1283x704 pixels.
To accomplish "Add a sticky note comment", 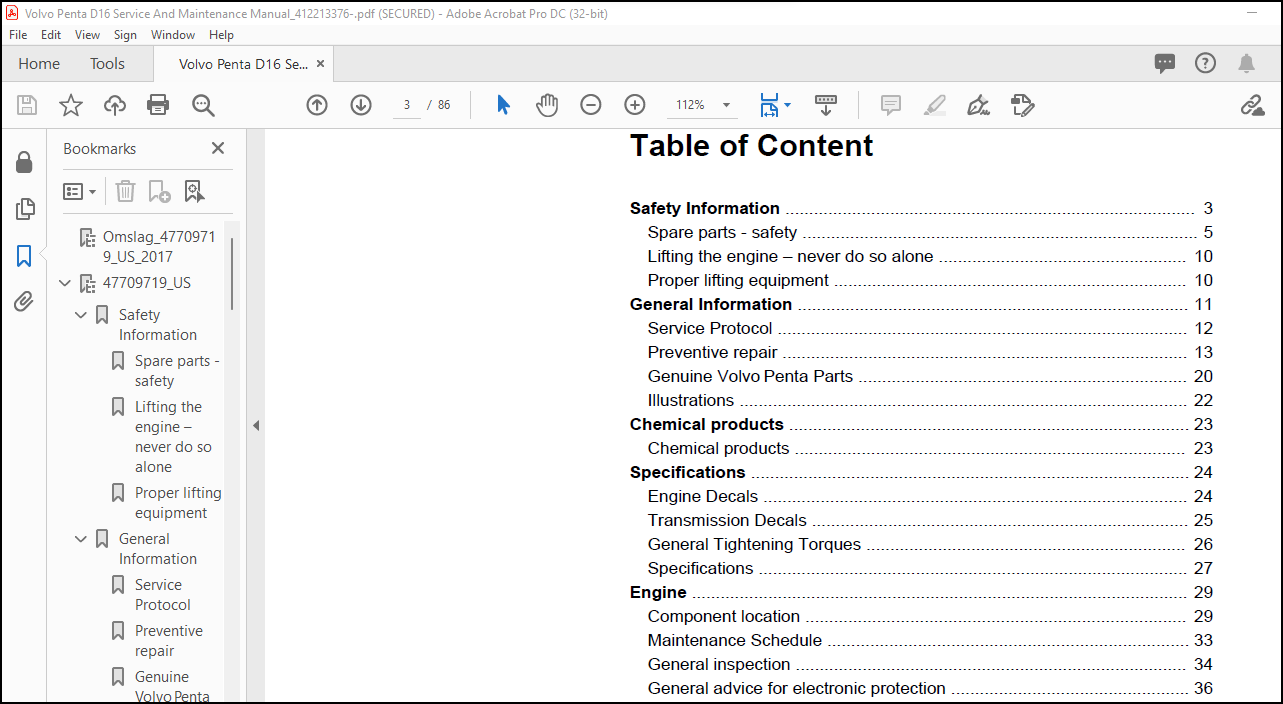I will 891,105.
